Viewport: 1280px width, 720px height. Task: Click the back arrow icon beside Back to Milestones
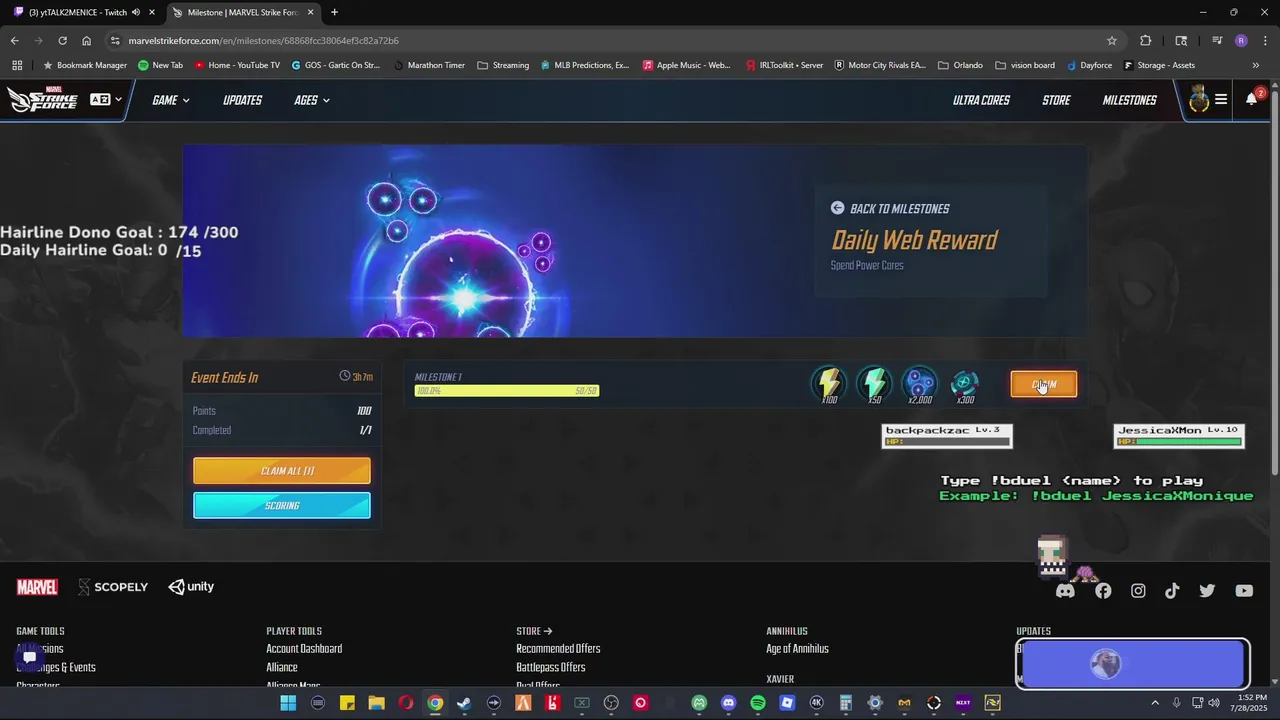pos(837,208)
